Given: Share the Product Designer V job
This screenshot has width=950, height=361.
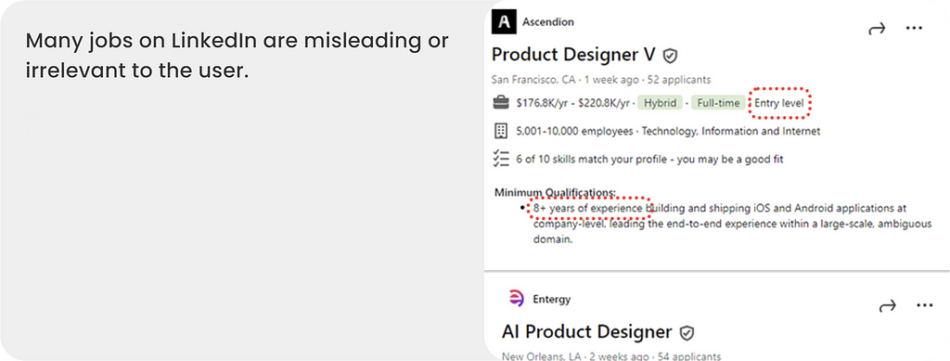Looking at the screenshot, I should 877,28.
